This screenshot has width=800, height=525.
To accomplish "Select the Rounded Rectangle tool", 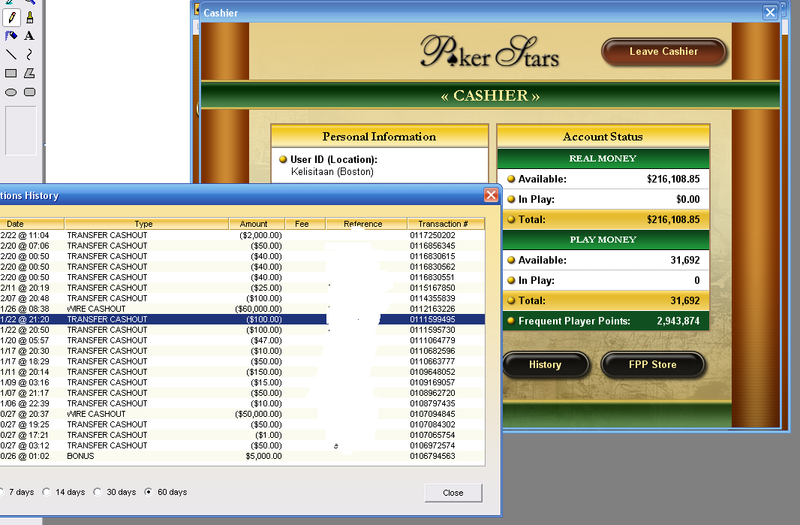I will coord(30,92).
